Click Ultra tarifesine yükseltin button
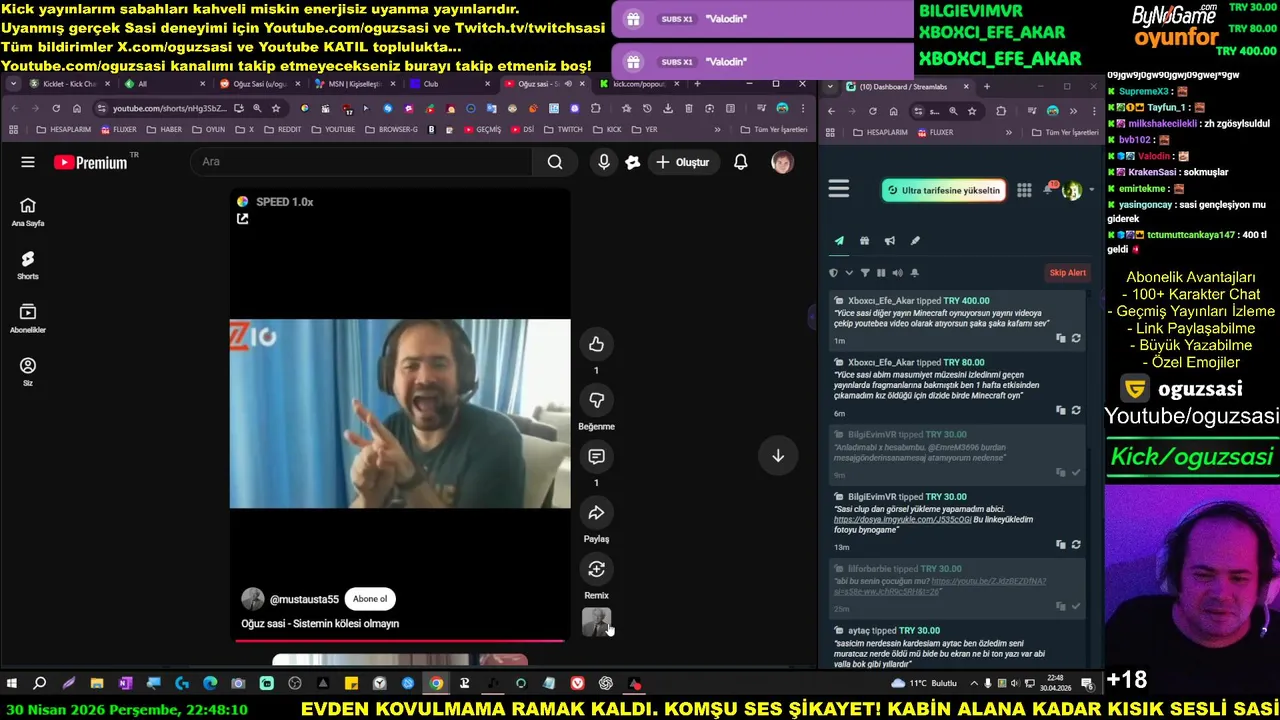 coord(944,190)
